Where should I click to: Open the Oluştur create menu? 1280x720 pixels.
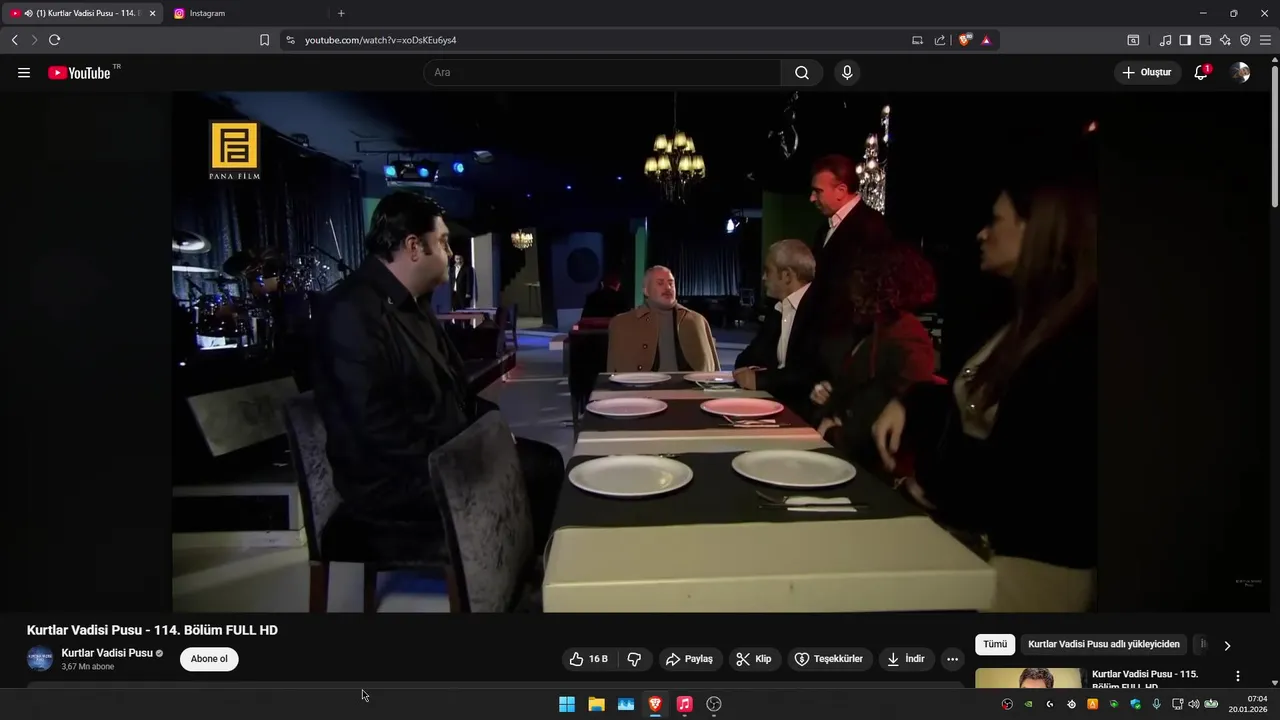[1147, 73]
